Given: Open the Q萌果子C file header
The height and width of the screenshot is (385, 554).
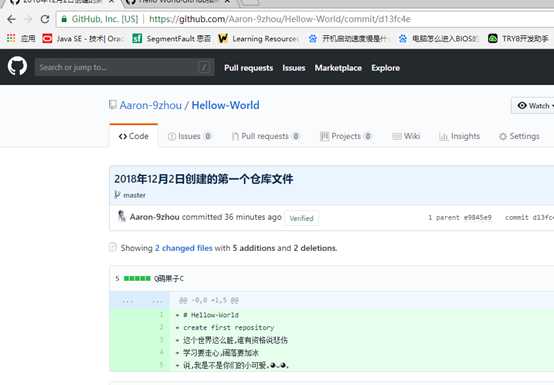Looking at the screenshot, I should [x=169, y=278].
